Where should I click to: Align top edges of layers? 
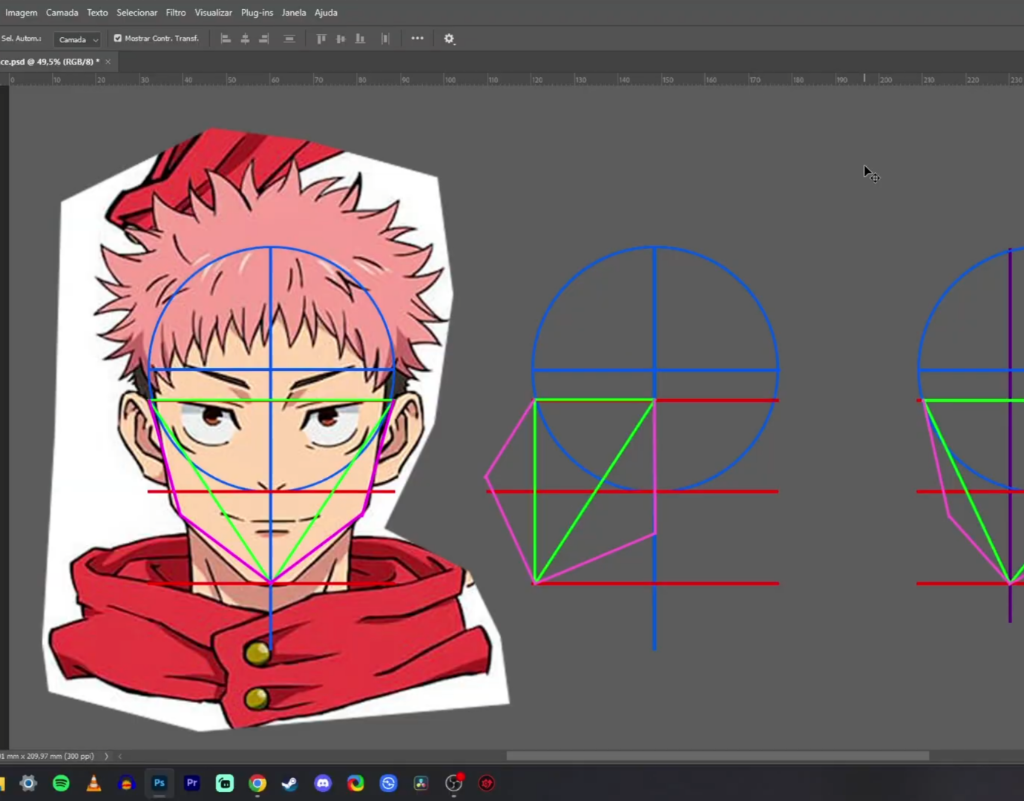coord(321,39)
